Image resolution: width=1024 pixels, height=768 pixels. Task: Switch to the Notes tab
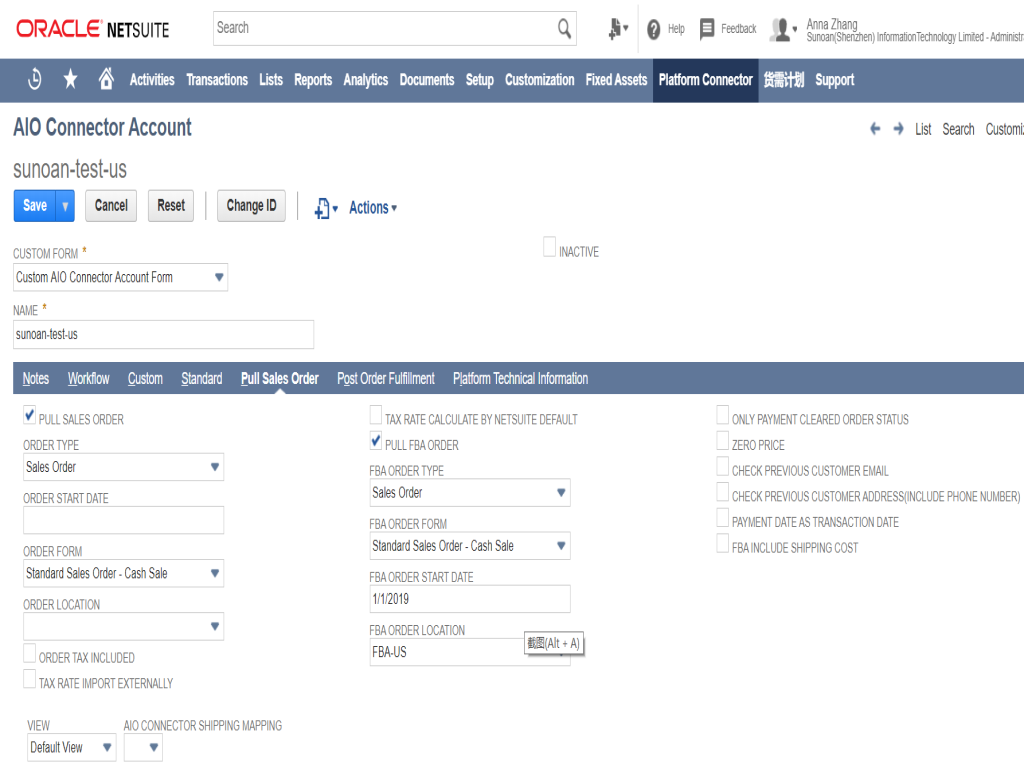tap(36, 379)
